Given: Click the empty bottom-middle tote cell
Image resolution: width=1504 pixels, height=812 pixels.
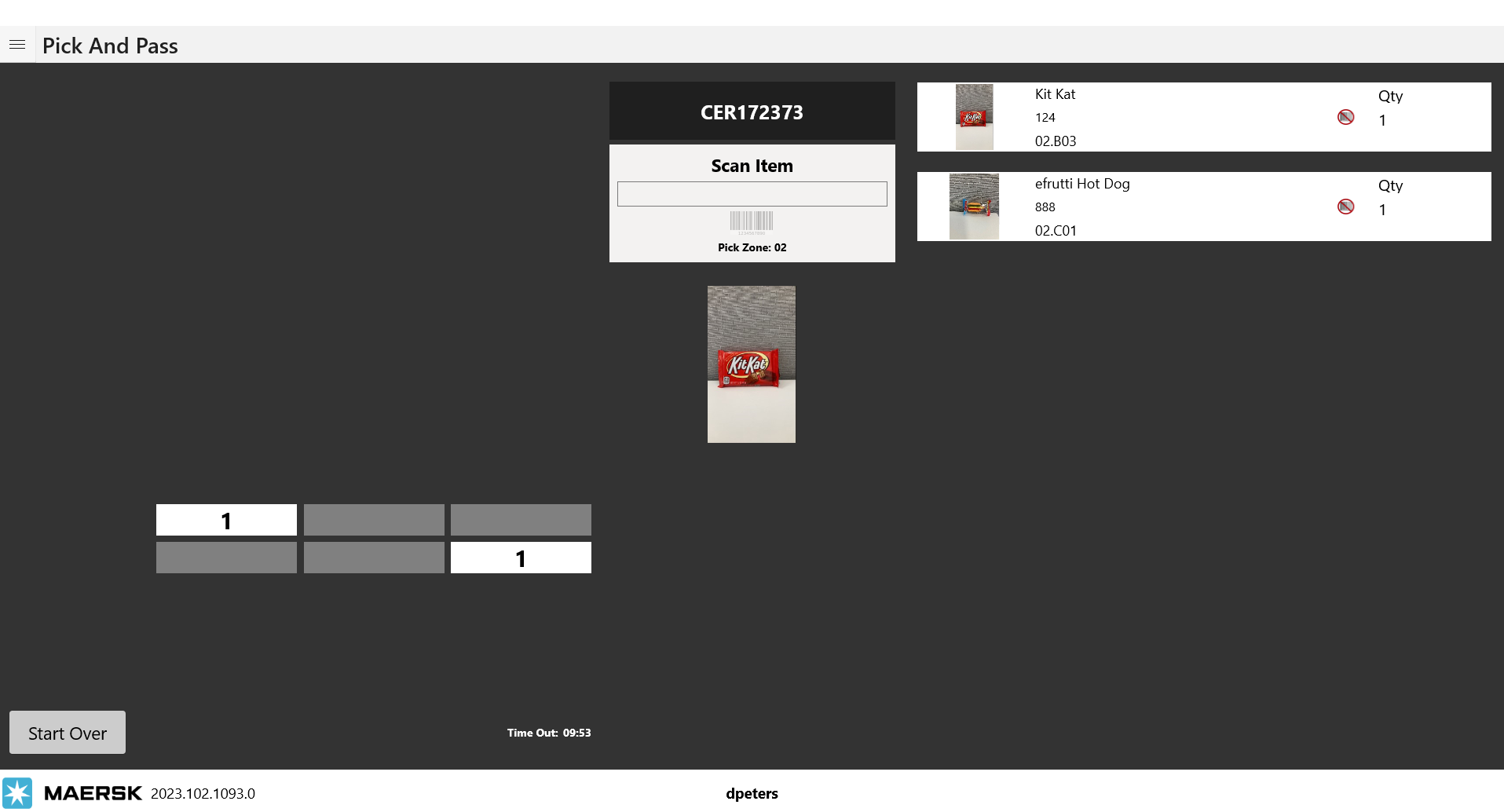Looking at the screenshot, I should [x=374, y=558].
